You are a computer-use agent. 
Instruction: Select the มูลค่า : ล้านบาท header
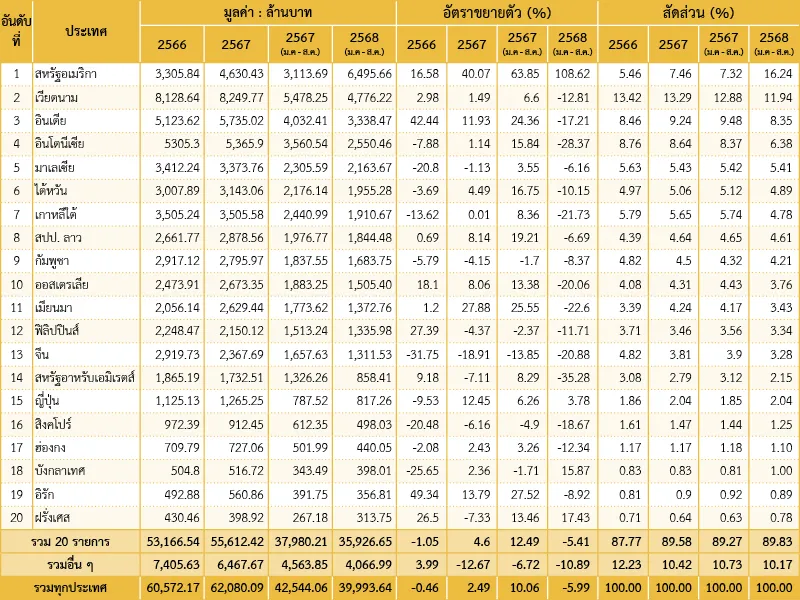[268, 13]
